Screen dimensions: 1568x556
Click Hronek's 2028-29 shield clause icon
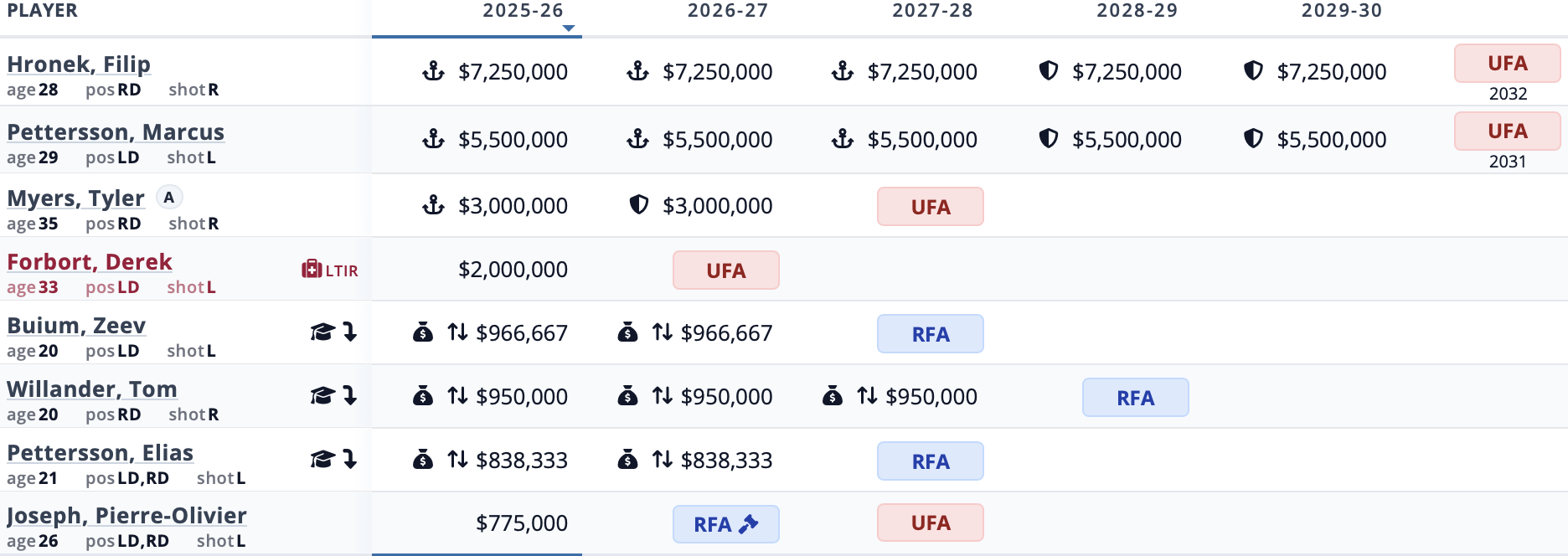pyautogui.click(x=1048, y=70)
